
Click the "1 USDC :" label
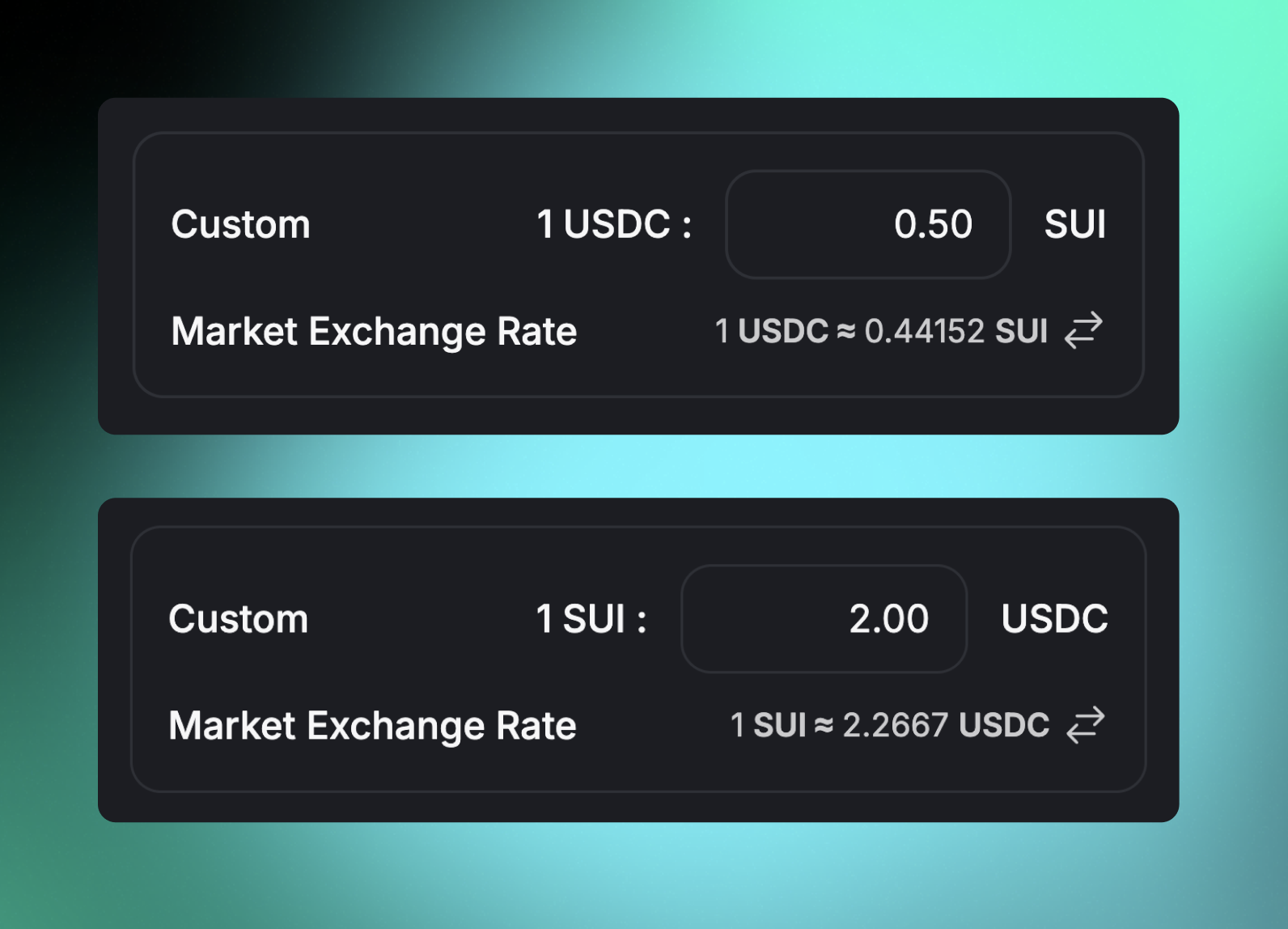click(x=614, y=224)
